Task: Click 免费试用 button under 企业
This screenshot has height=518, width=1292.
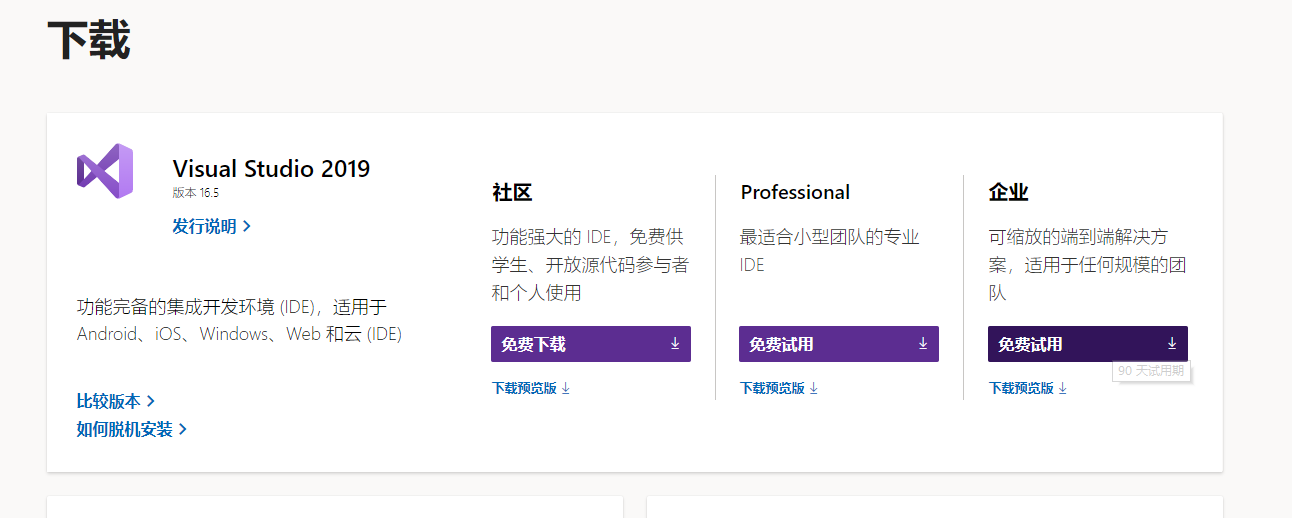Action: 1088,344
